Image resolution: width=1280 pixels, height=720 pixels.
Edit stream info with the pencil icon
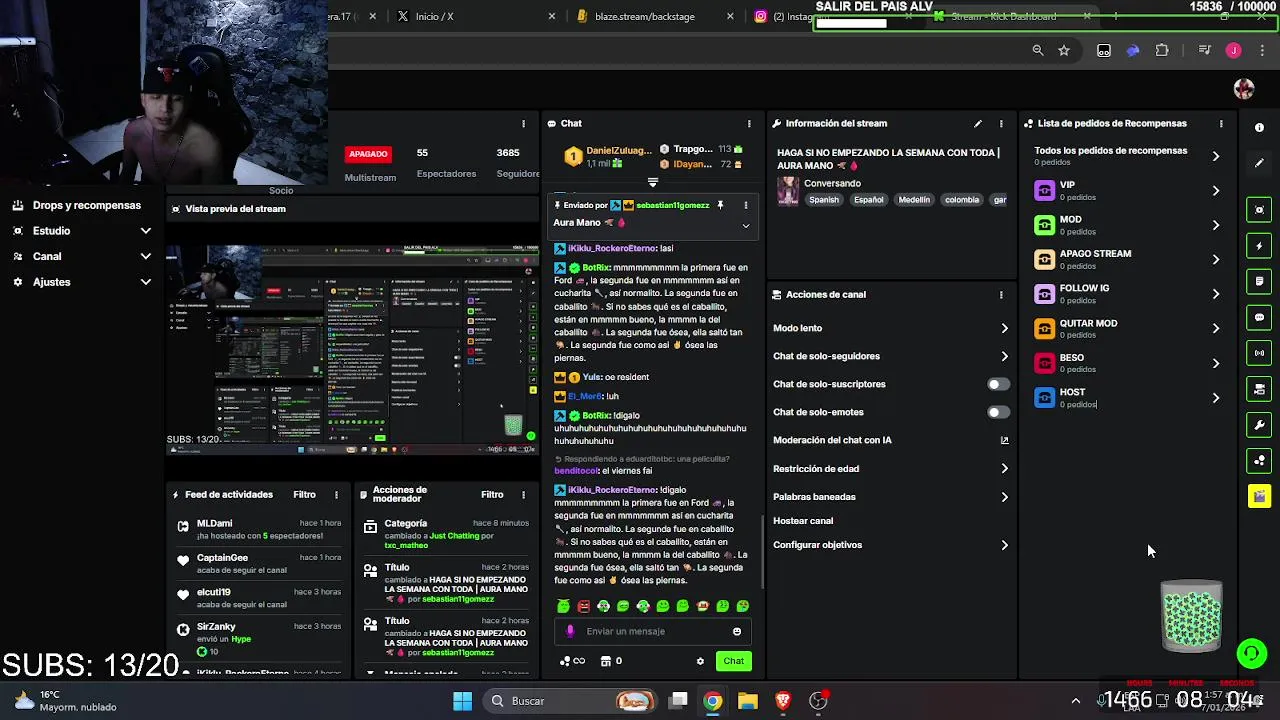click(x=978, y=124)
